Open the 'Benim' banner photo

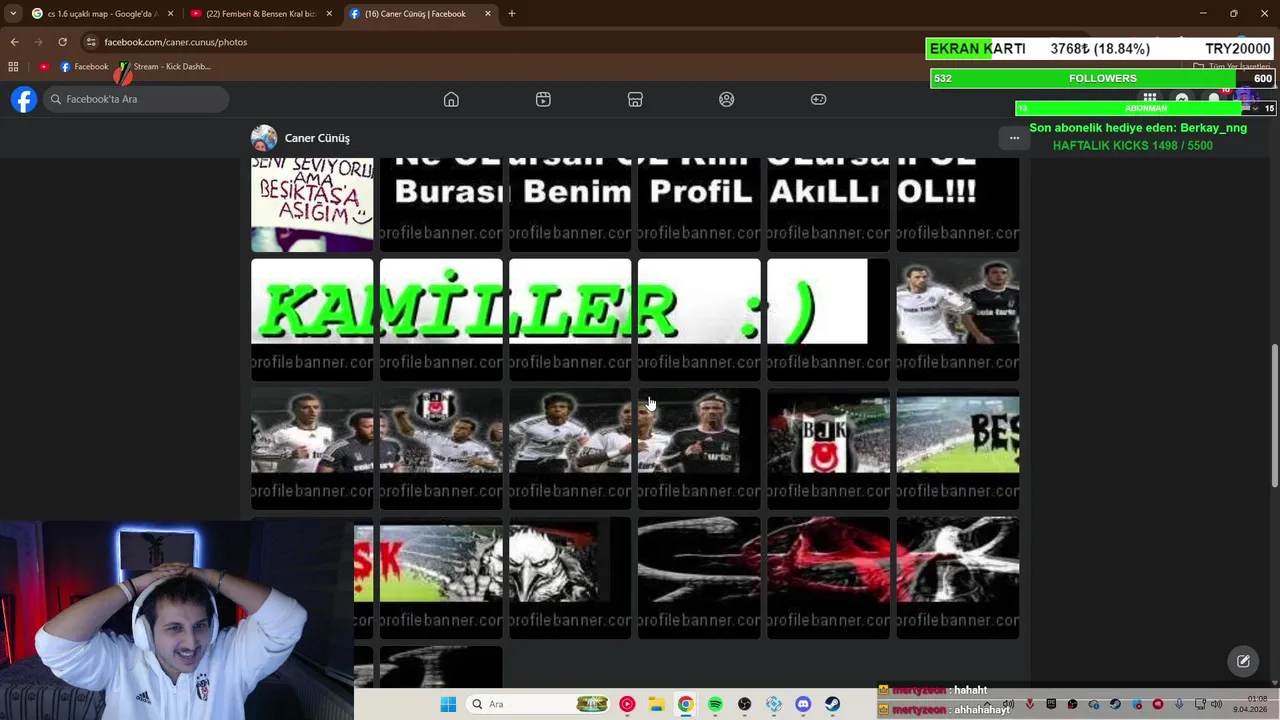pyautogui.click(x=570, y=204)
